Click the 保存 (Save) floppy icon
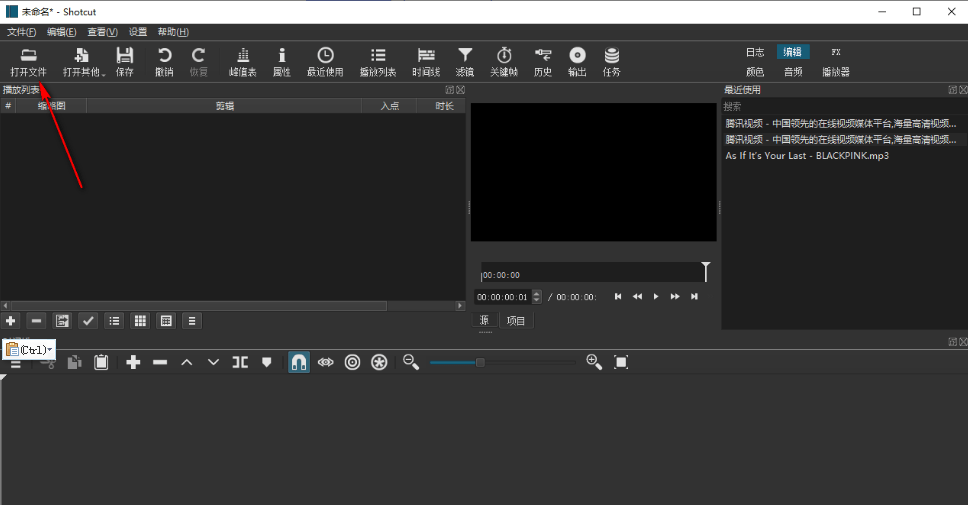 tap(124, 56)
